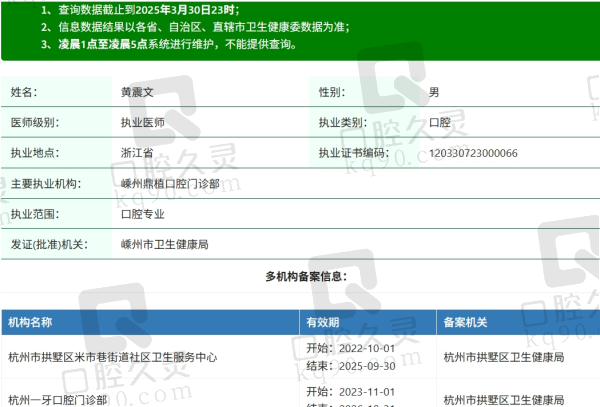Click start date 2023-11-01
600x407 pixels.
coord(367,392)
